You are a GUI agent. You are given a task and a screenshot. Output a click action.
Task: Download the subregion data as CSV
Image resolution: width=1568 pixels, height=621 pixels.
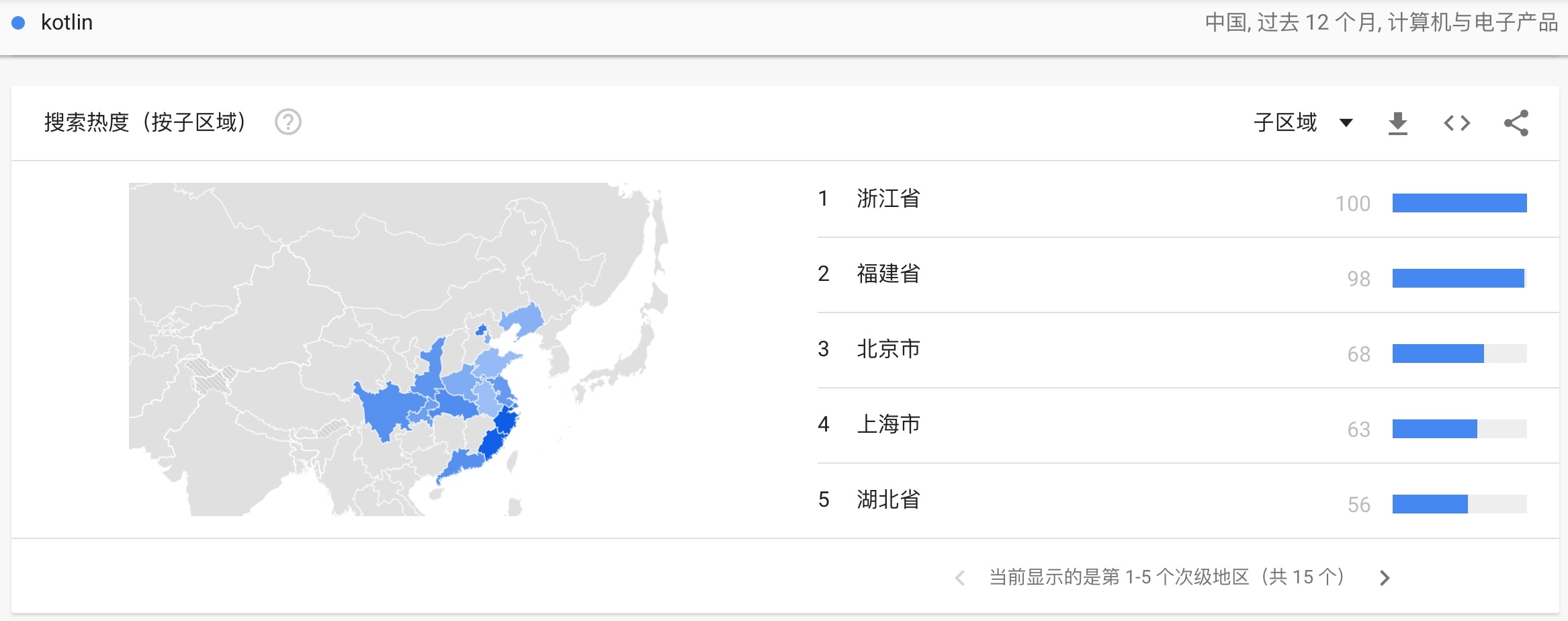tap(1397, 123)
